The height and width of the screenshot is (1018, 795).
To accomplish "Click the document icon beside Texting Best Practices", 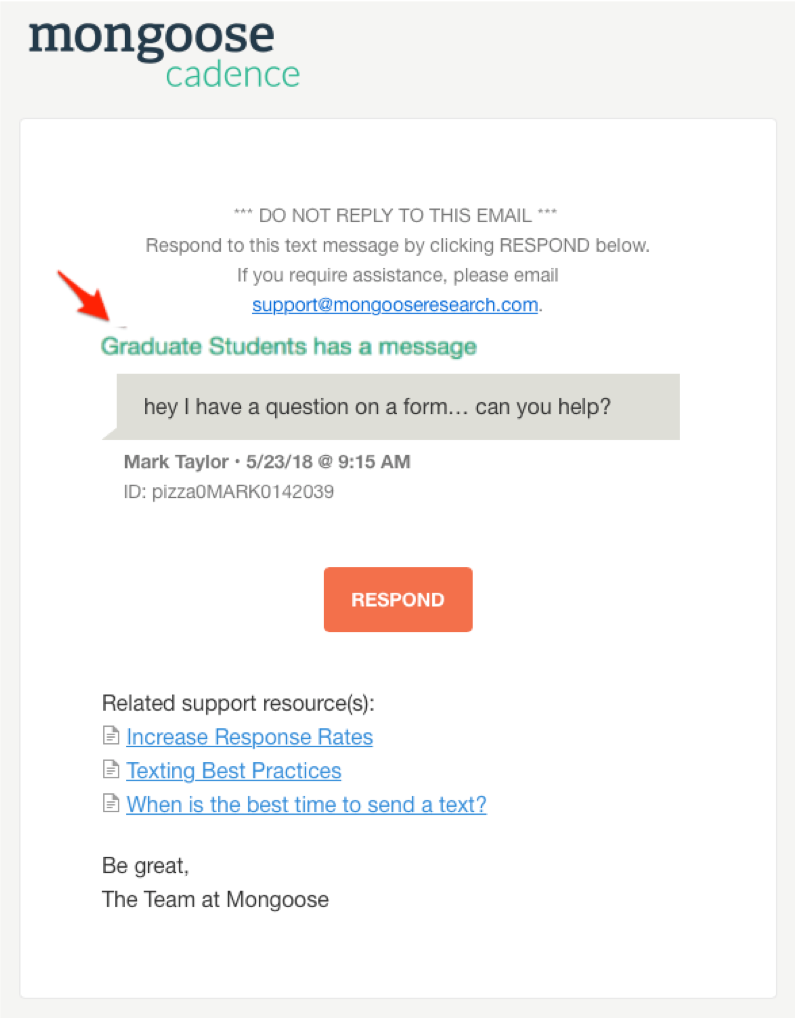I will [x=111, y=770].
